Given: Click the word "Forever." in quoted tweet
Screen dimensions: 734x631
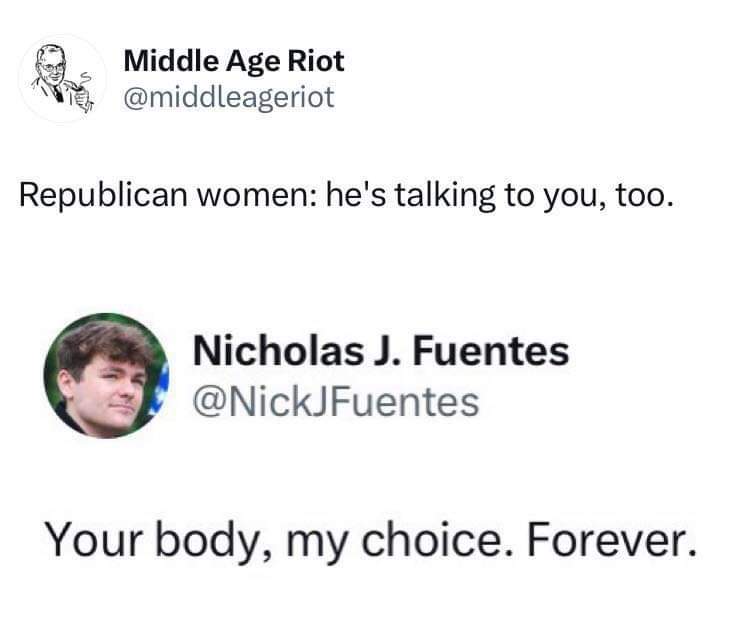Looking at the screenshot, I should pos(612,539).
